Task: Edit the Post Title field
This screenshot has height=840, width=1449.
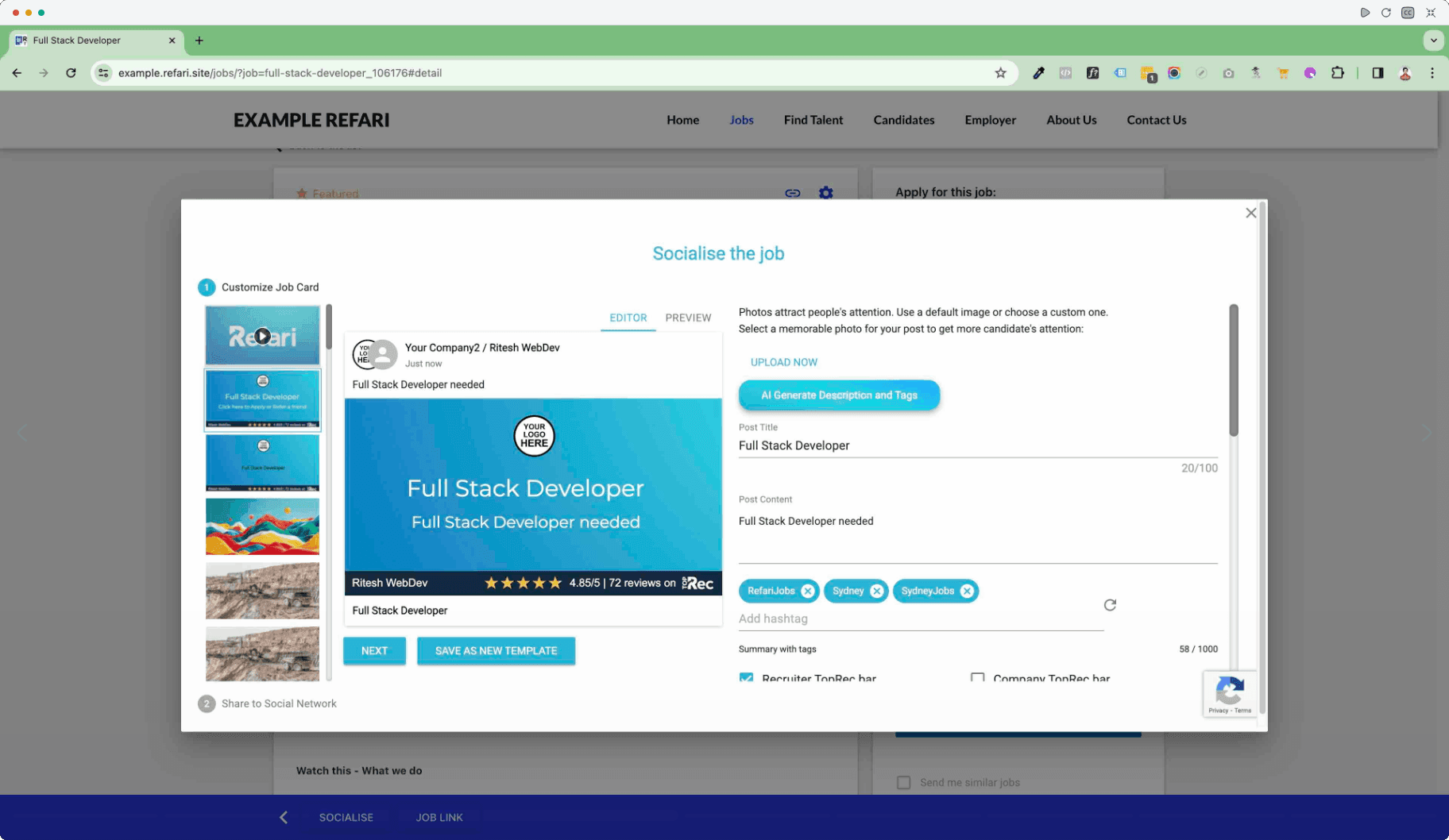Action: (978, 445)
